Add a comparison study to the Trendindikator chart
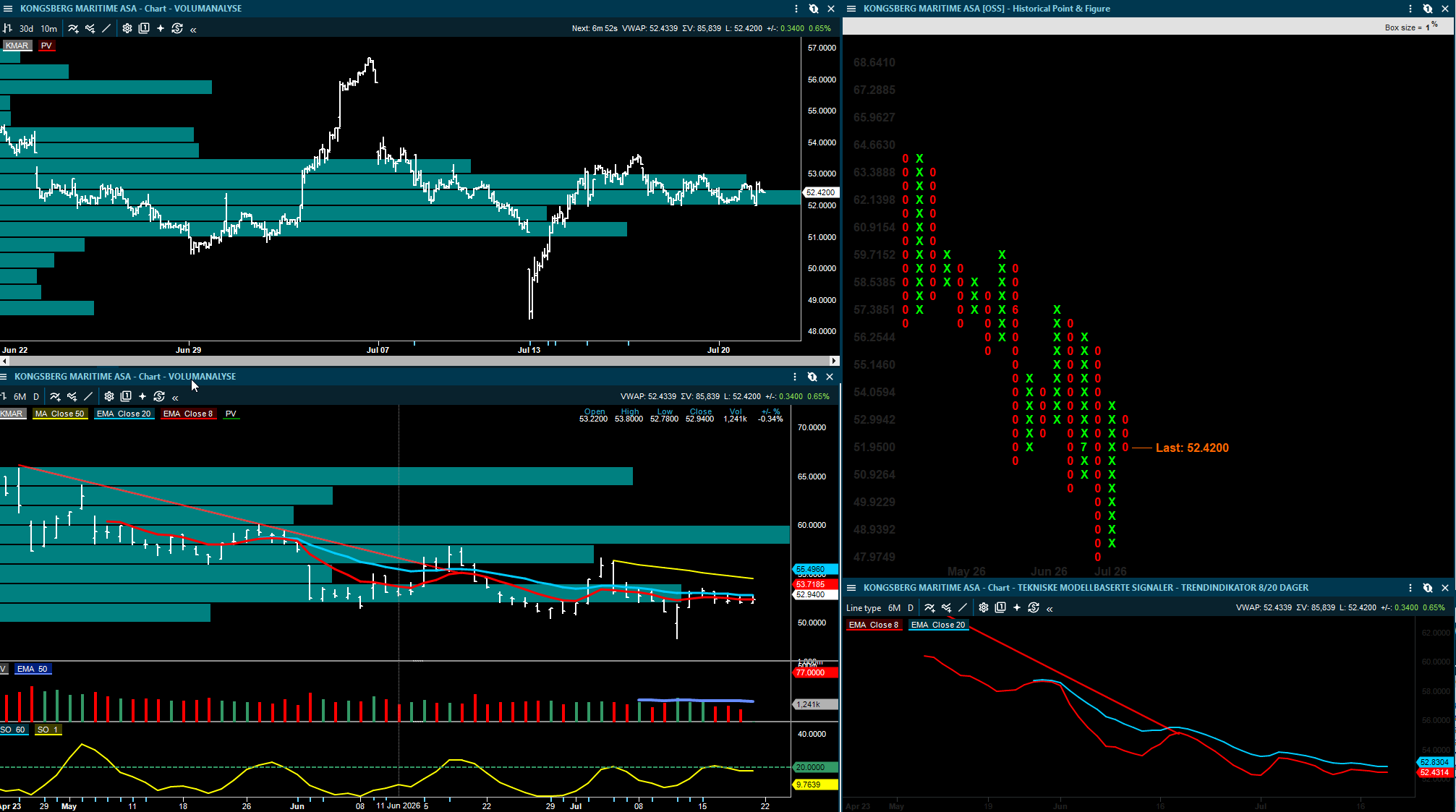 [946, 608]
